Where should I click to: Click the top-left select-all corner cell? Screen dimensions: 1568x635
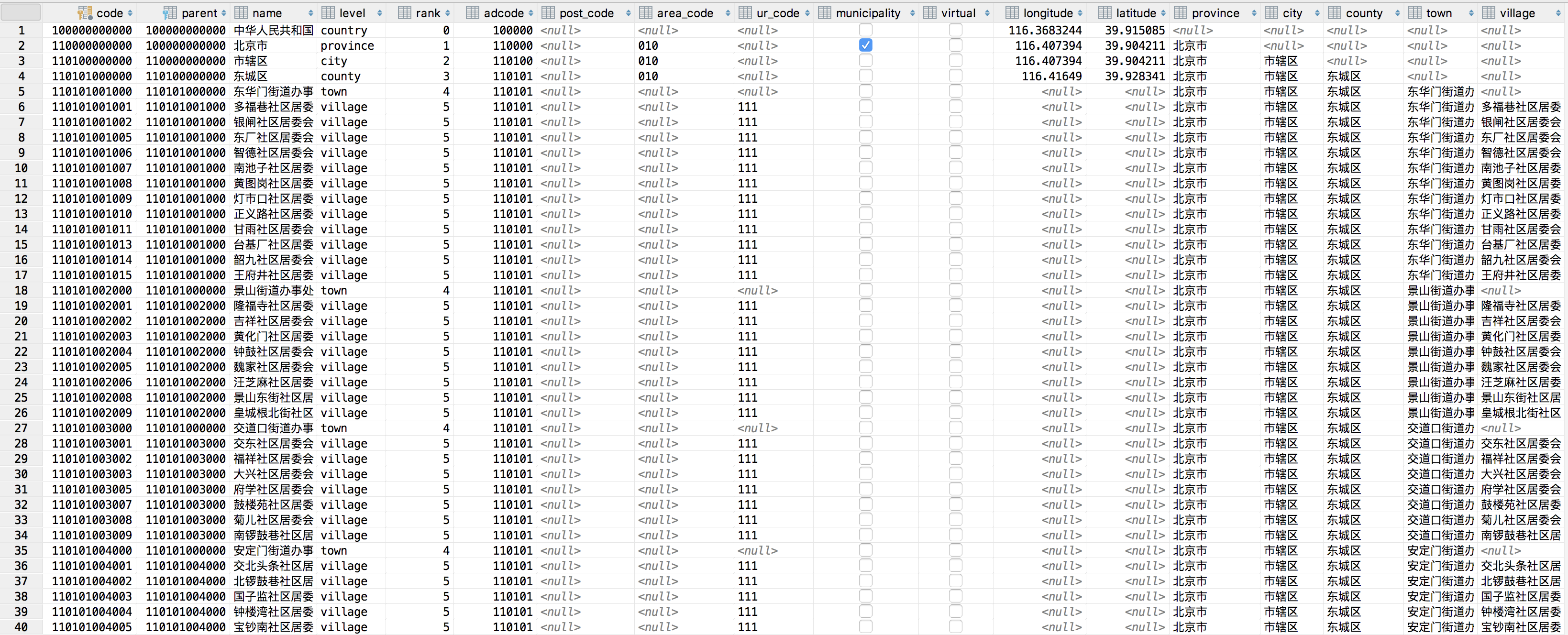22,13
